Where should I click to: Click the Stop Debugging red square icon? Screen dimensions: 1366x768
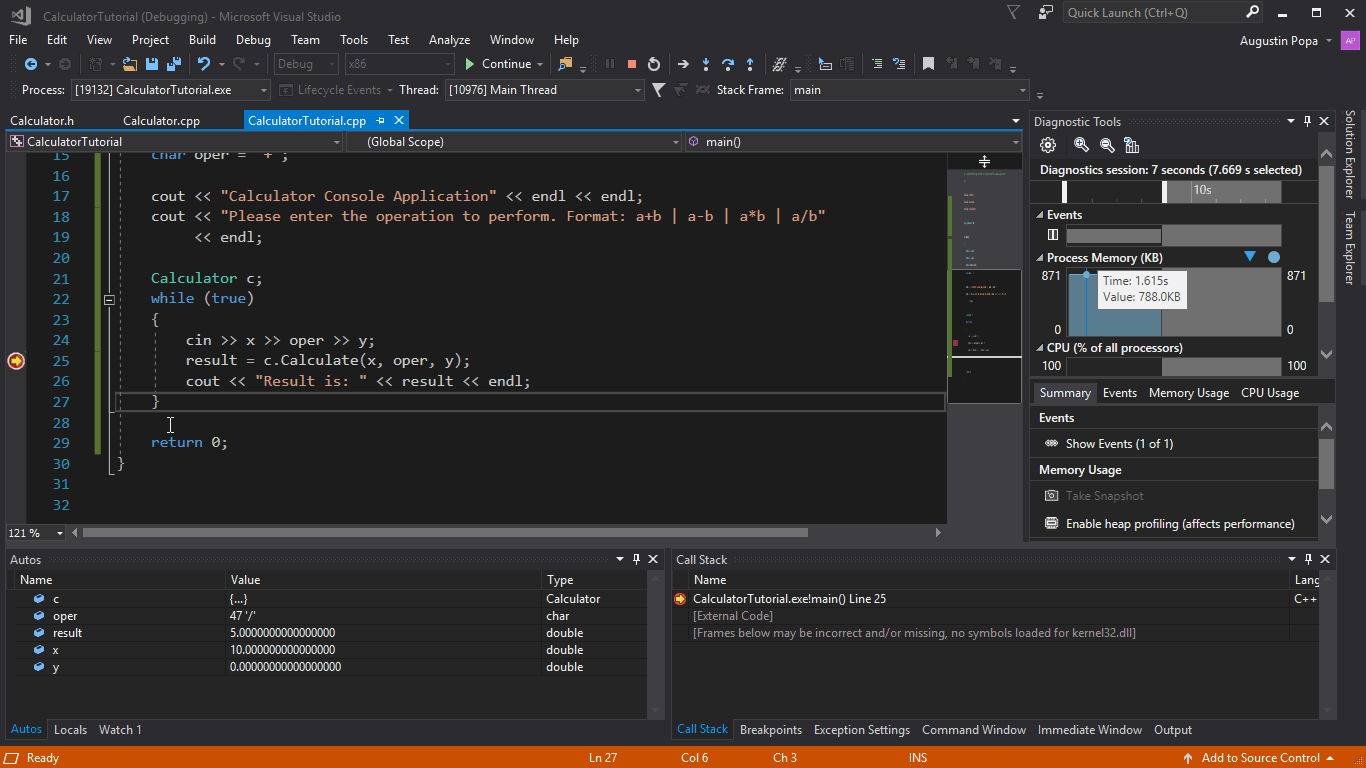(632, 64)
